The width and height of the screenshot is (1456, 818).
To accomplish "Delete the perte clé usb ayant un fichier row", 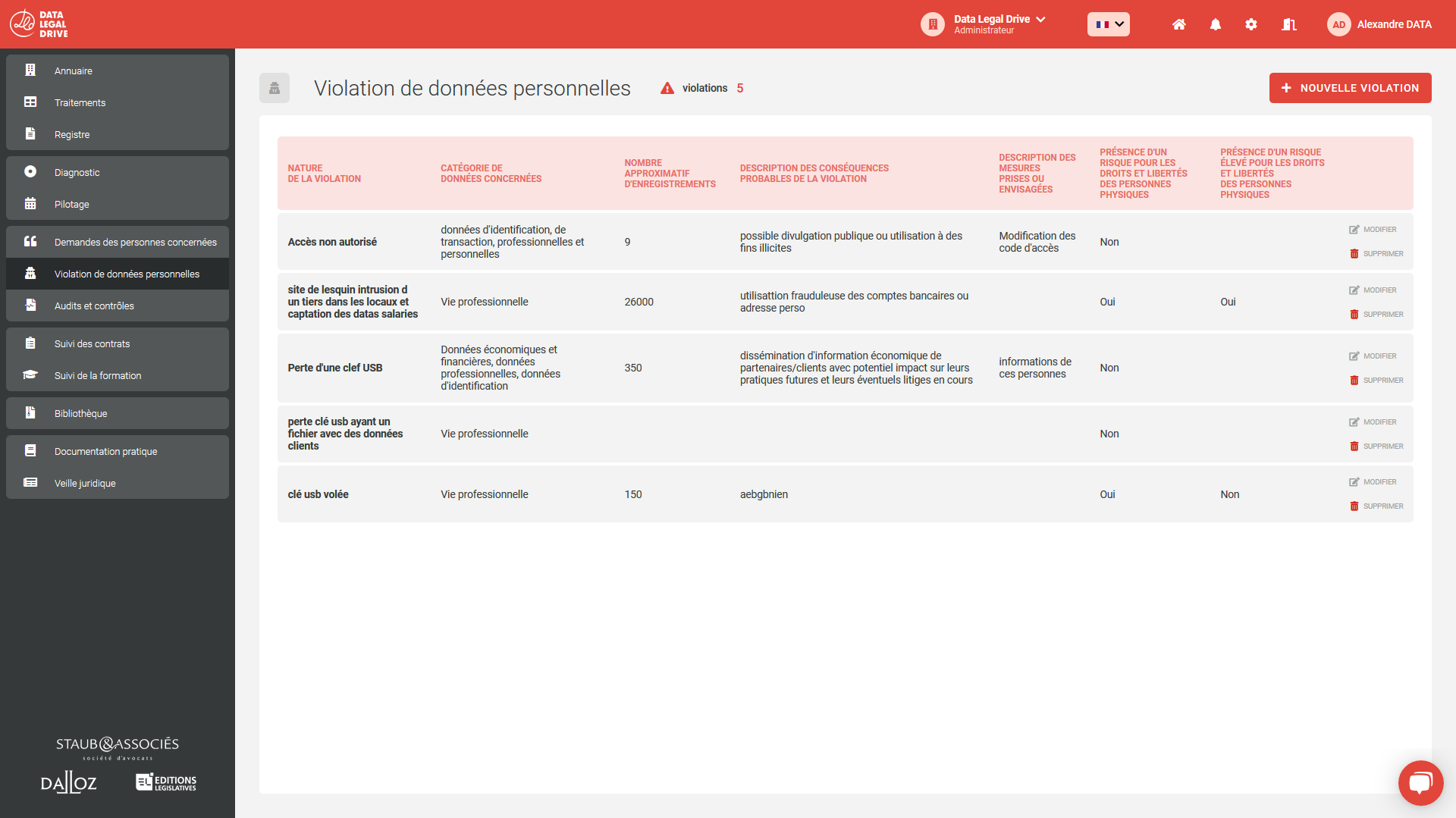I will (x=1376, y=447).
